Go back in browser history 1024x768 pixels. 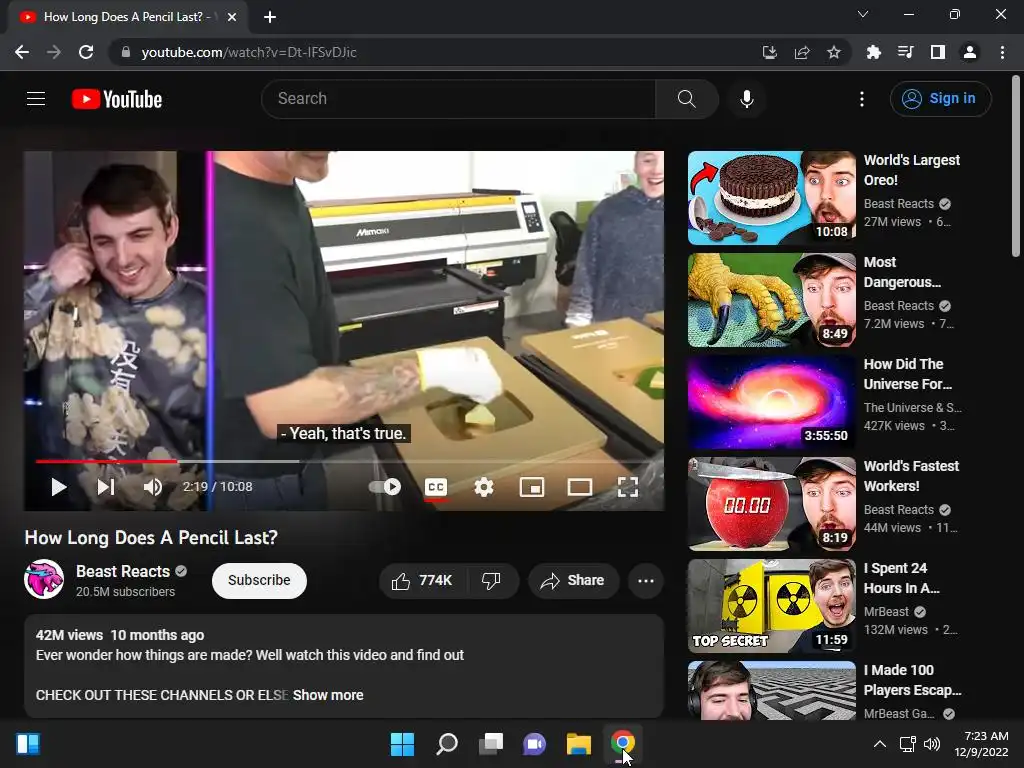tap(22, 52)
